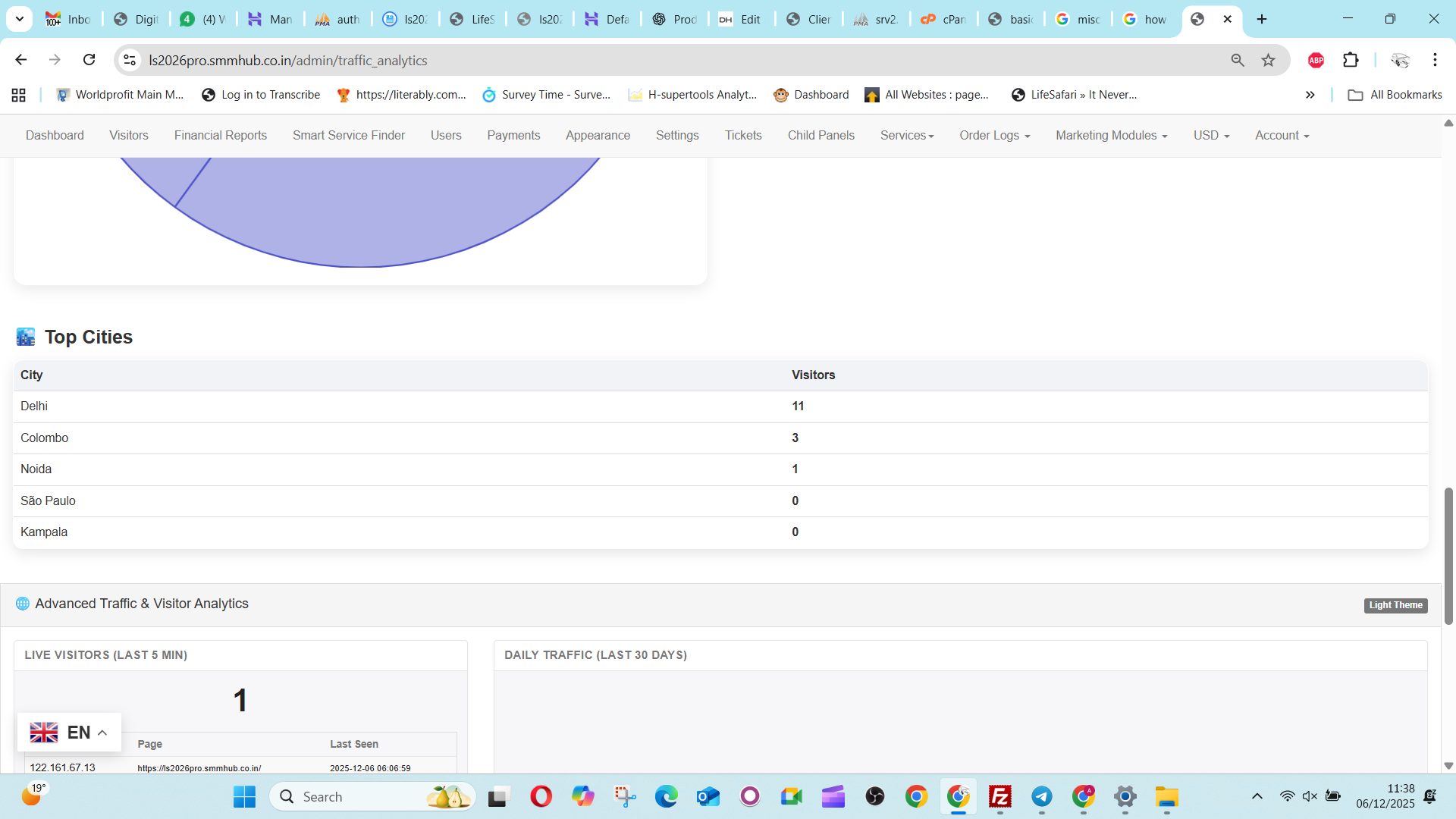
Task: Go to the Child Panels page
Action: click(x=821, y=135)
